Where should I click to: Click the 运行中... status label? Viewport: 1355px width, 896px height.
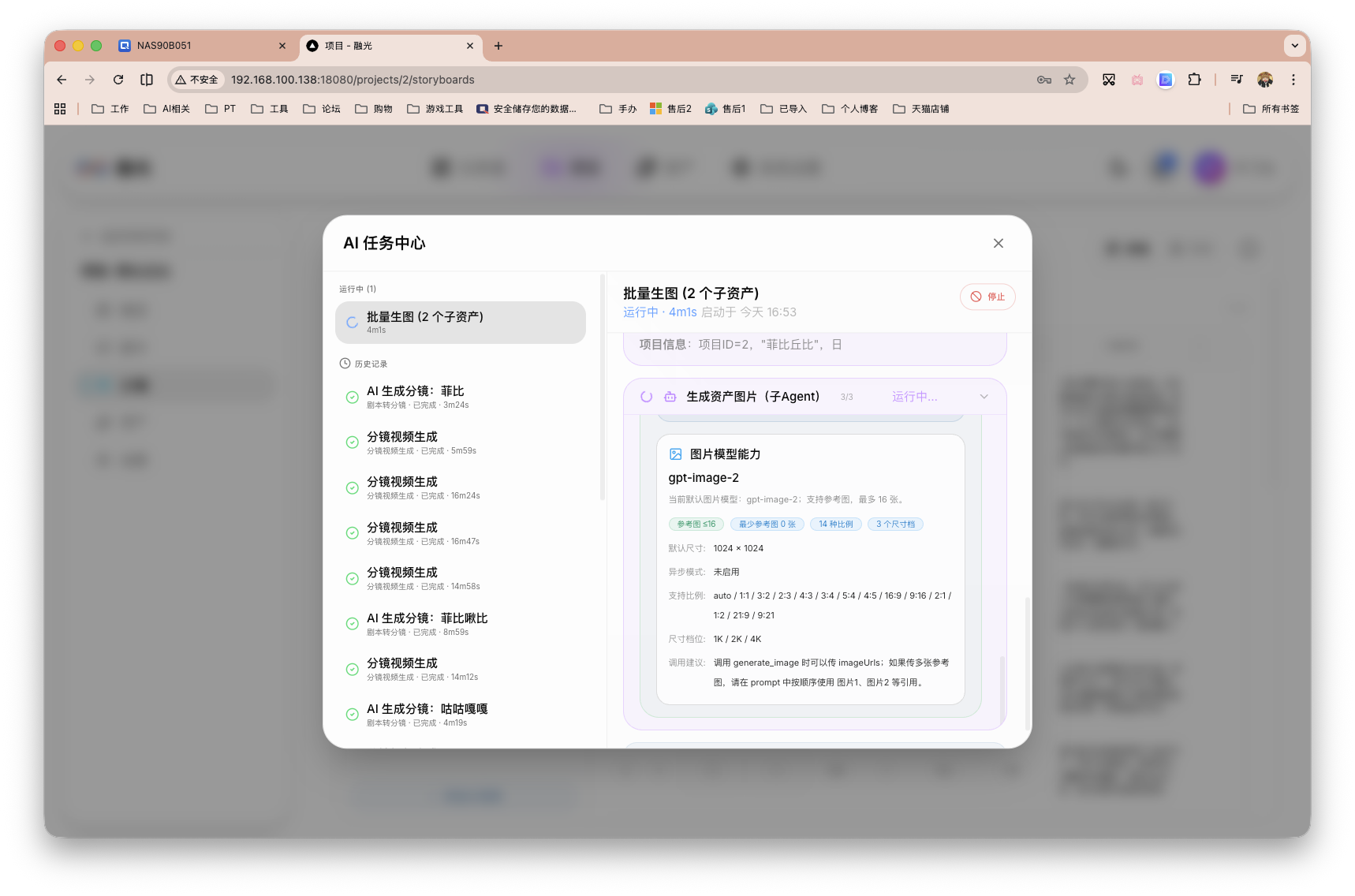(x=914, y=397)
